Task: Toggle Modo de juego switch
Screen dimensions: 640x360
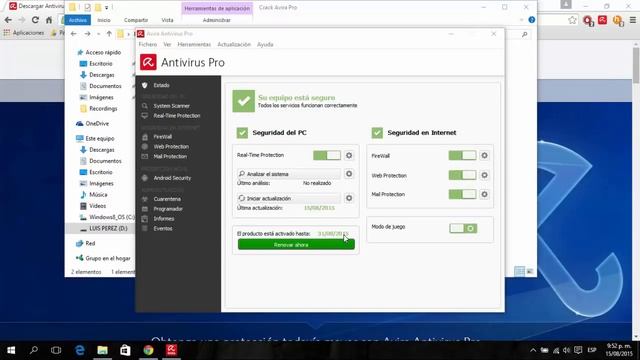Action: 463,228
